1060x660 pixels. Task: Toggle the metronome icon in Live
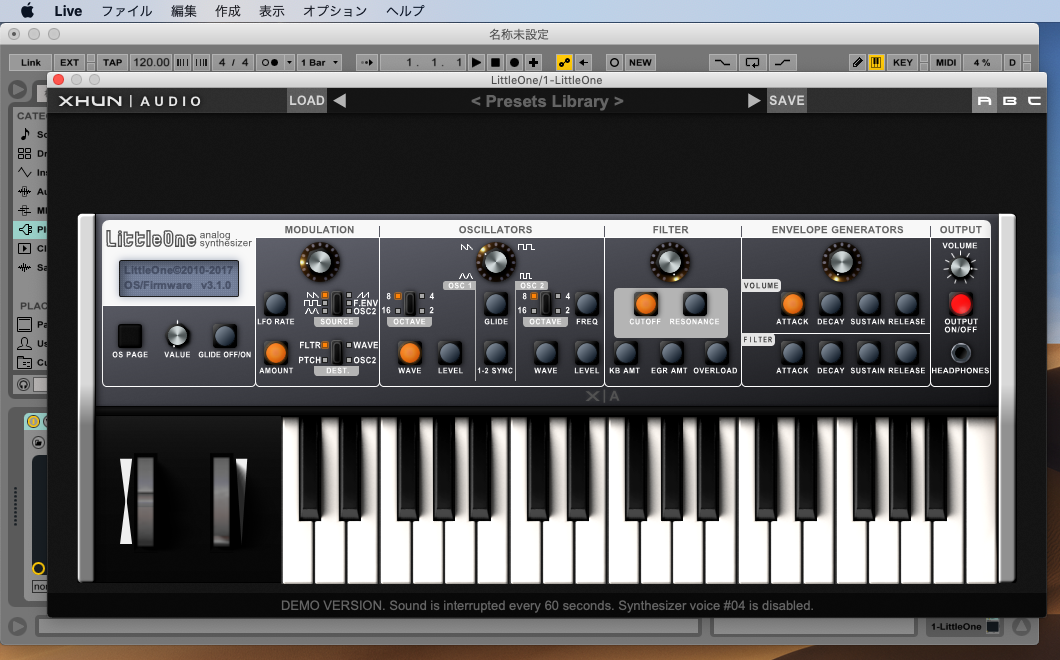tap(270, 62)
